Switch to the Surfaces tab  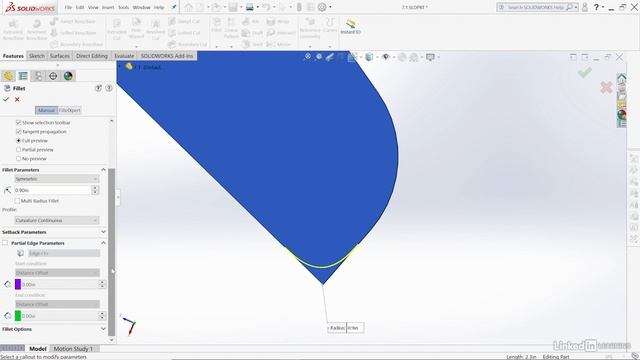tap(60, 56)
